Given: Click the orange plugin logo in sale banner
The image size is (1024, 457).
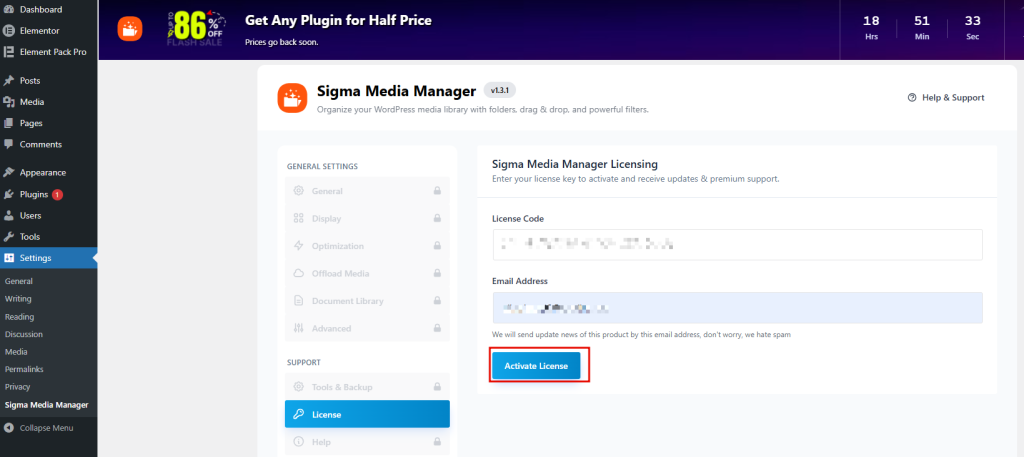Looking at the screenshot, I should 130,29.
